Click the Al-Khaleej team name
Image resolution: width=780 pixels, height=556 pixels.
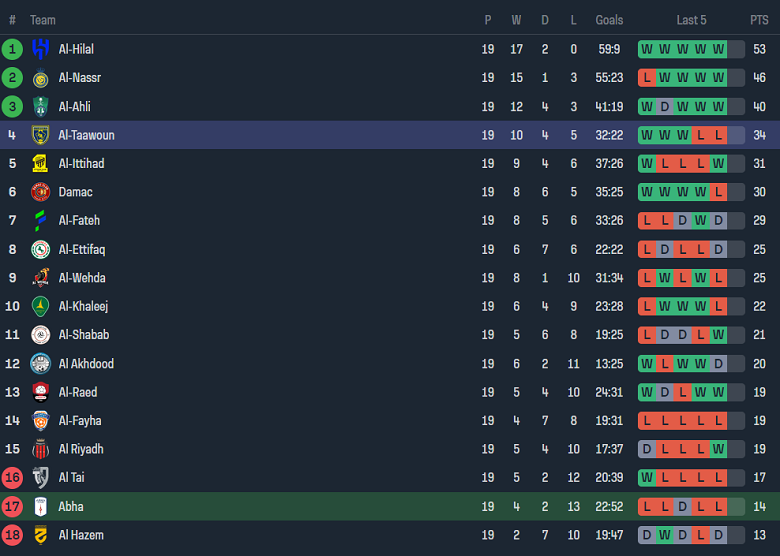point(83,307)
